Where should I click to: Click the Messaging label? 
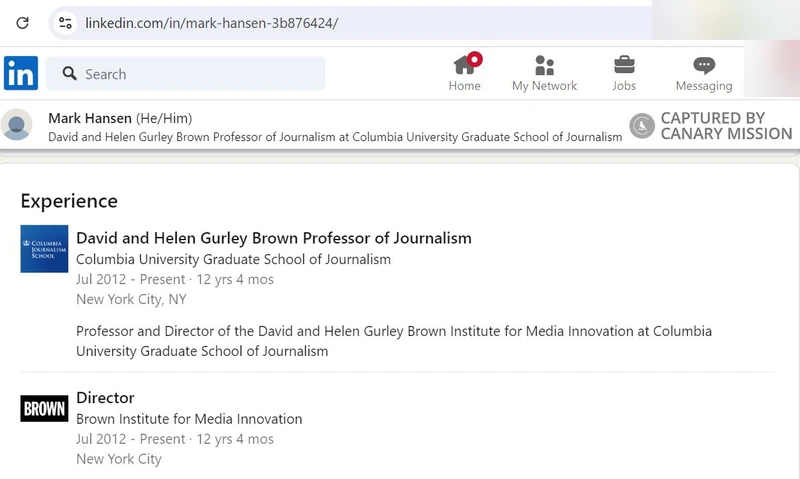tap(704, 86)
